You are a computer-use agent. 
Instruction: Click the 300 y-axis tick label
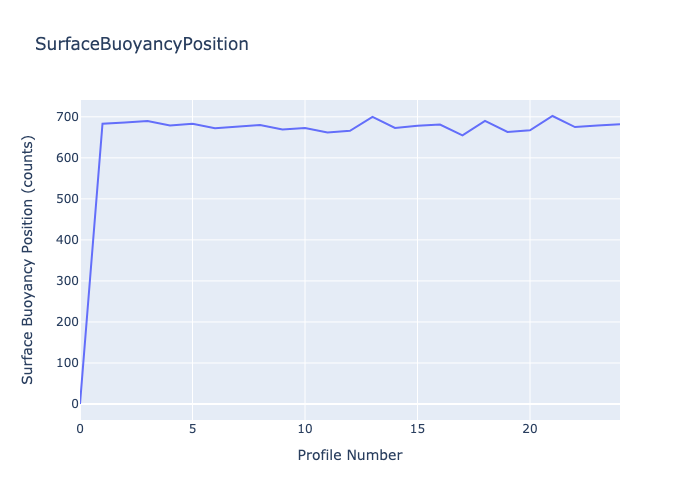click(x=66, y=281)
